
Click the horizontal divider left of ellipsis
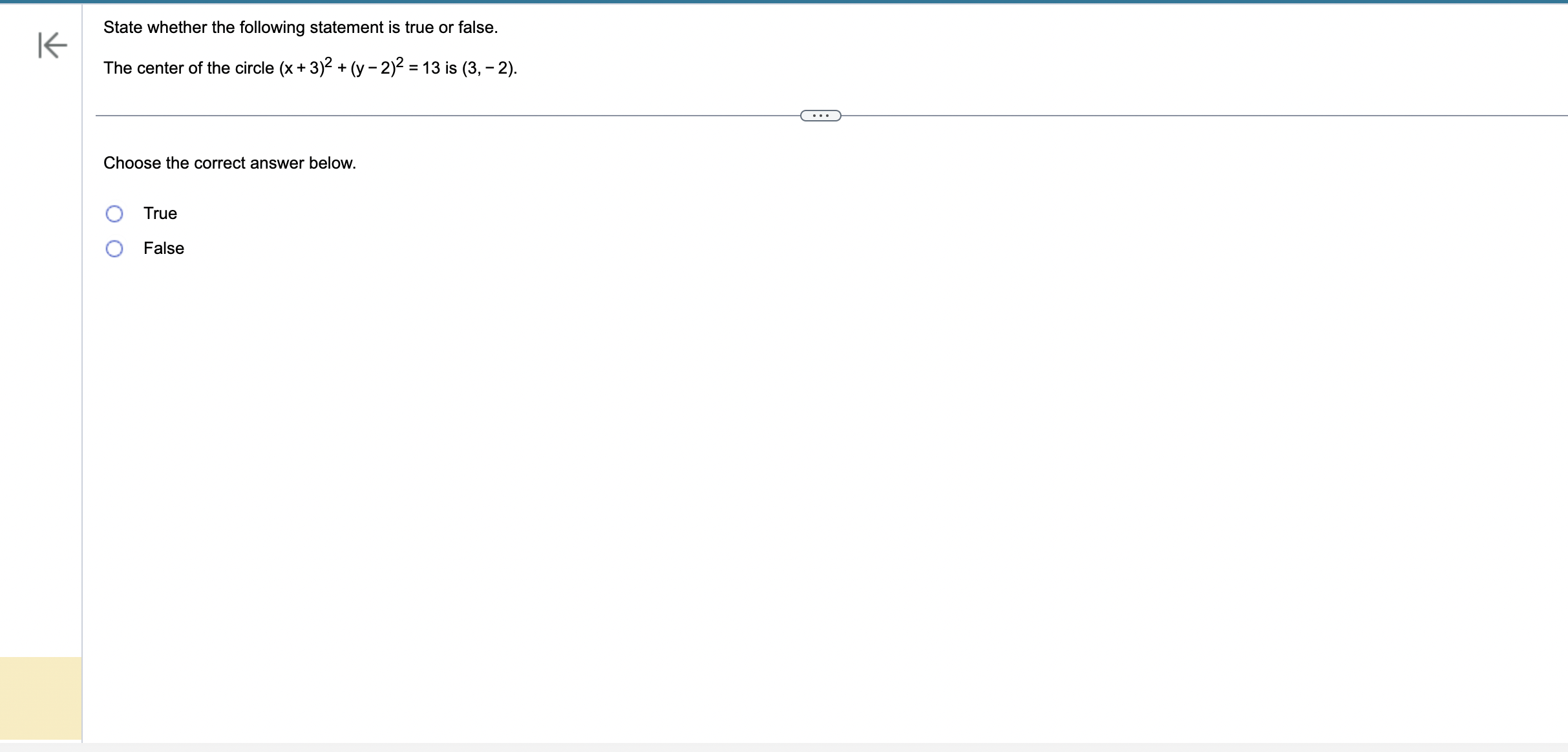(446, 116)
